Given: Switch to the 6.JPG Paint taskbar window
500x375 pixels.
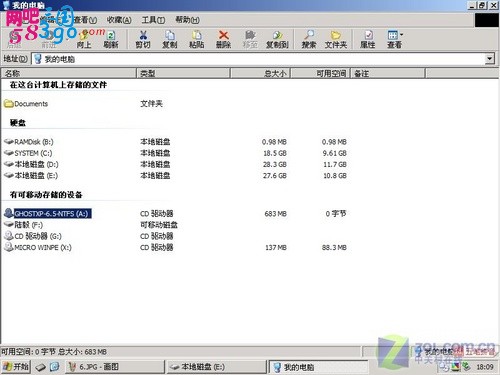Looking at the screenshot, I should click(115, 367).
